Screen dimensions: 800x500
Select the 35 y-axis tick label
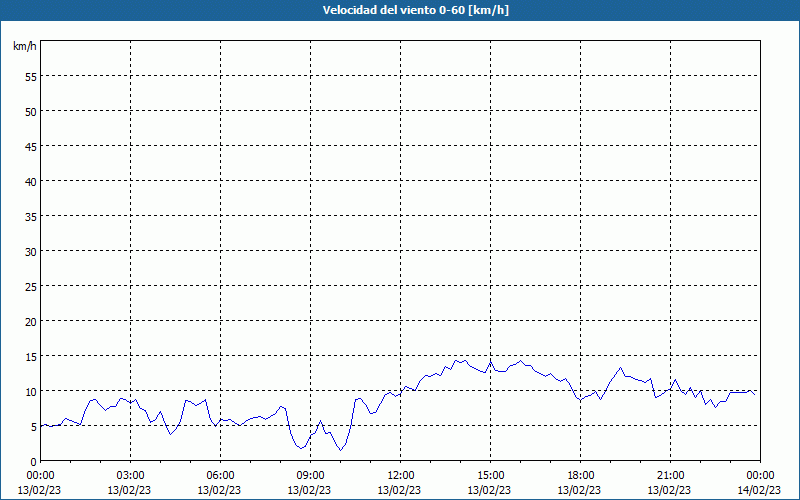(x=31, y=216)
